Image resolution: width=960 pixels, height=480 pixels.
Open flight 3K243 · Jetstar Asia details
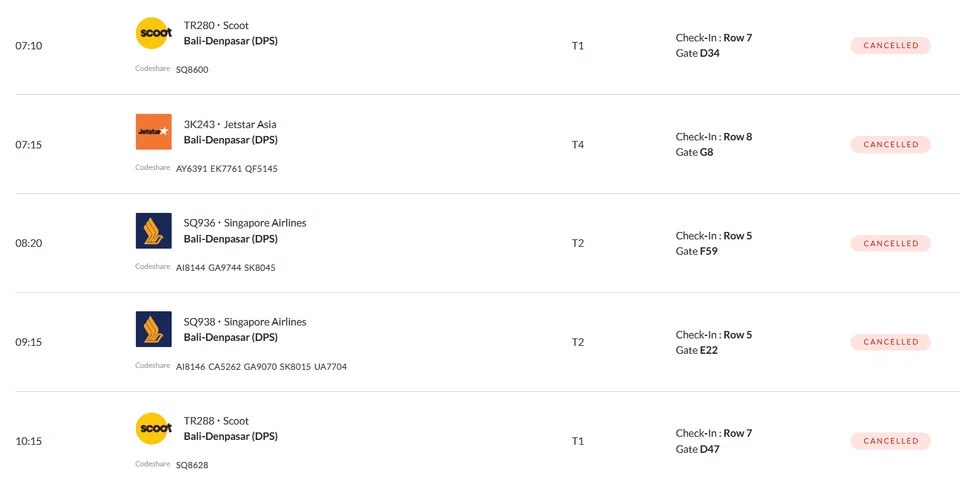pos(230,124)
